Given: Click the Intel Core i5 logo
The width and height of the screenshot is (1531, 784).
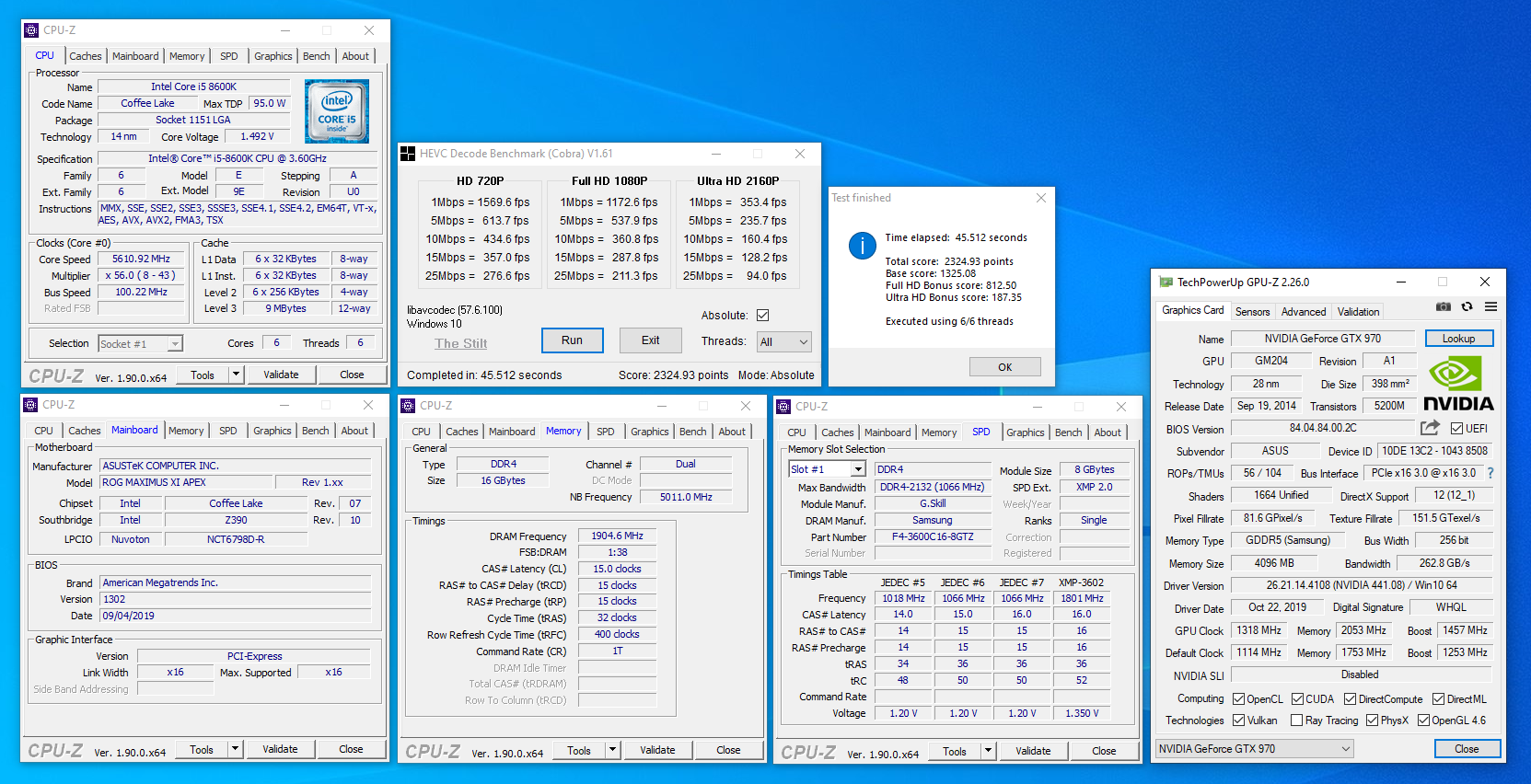Looking at the screenshot, I should click(x=337, y=111).
